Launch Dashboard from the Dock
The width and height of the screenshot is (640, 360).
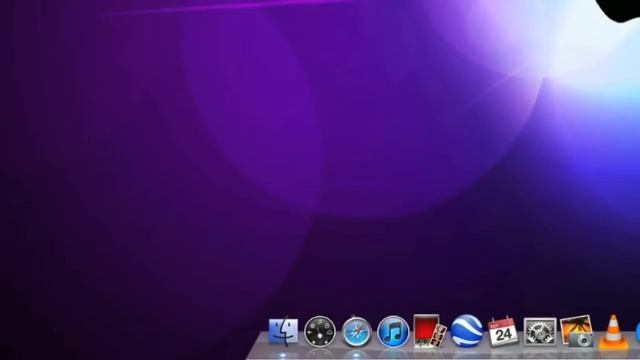[x=320, y=331]
